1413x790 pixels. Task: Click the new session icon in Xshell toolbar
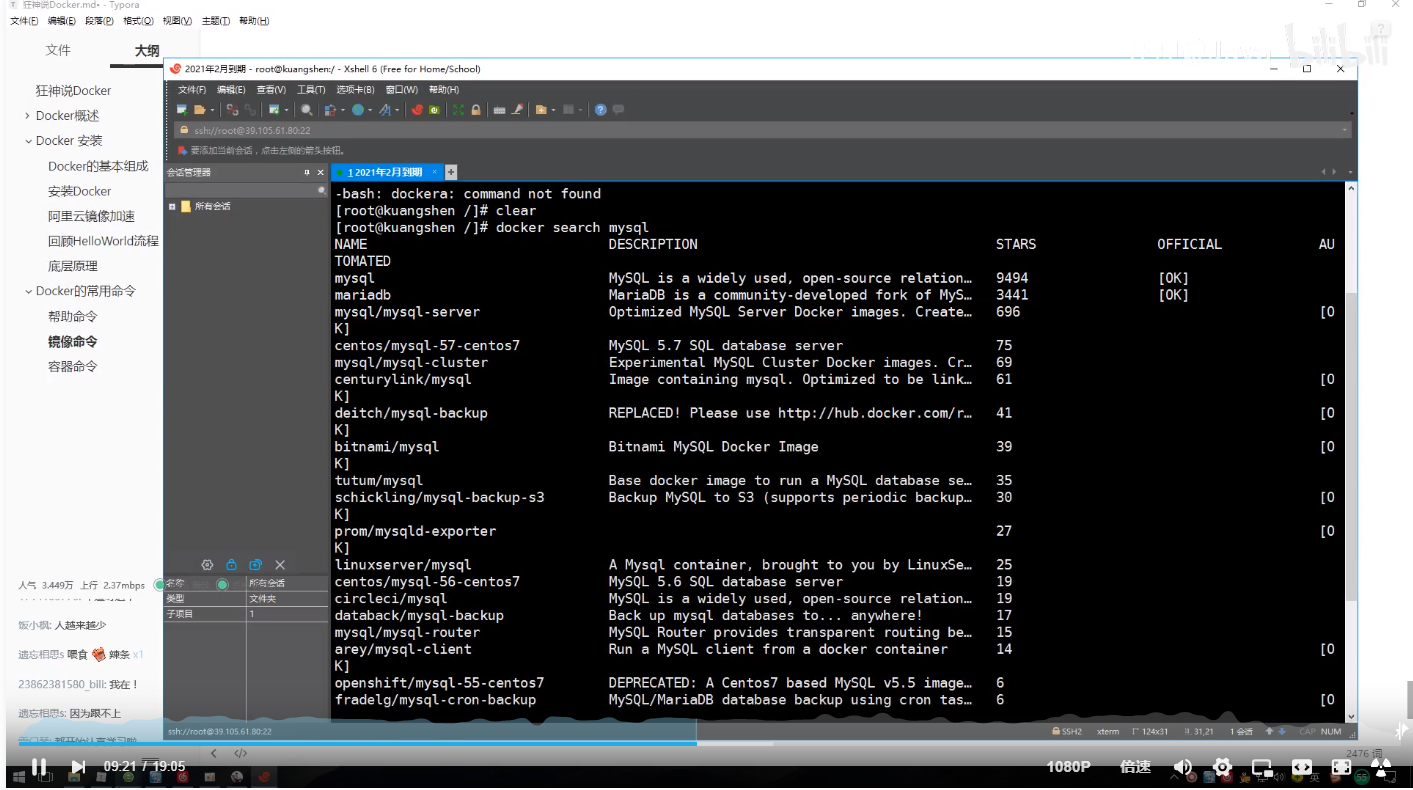coord(181,110)
